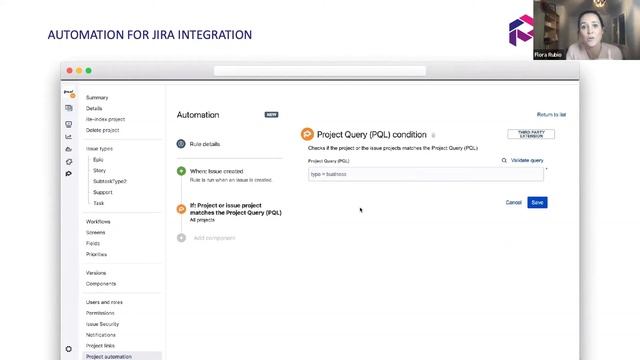Viewport: 640px width, 360px height.
Task: Click Add component
Action: coord(214,238)
